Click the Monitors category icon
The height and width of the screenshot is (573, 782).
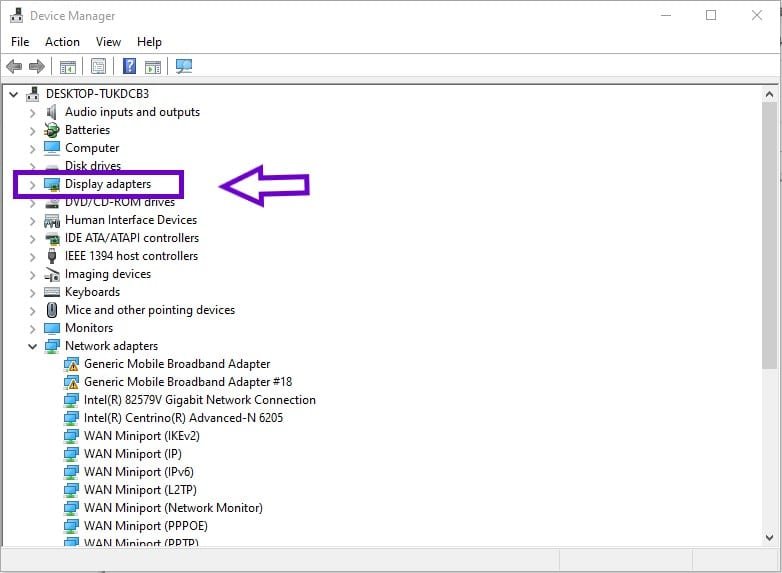pyautogui.click(x=52, y=328)
